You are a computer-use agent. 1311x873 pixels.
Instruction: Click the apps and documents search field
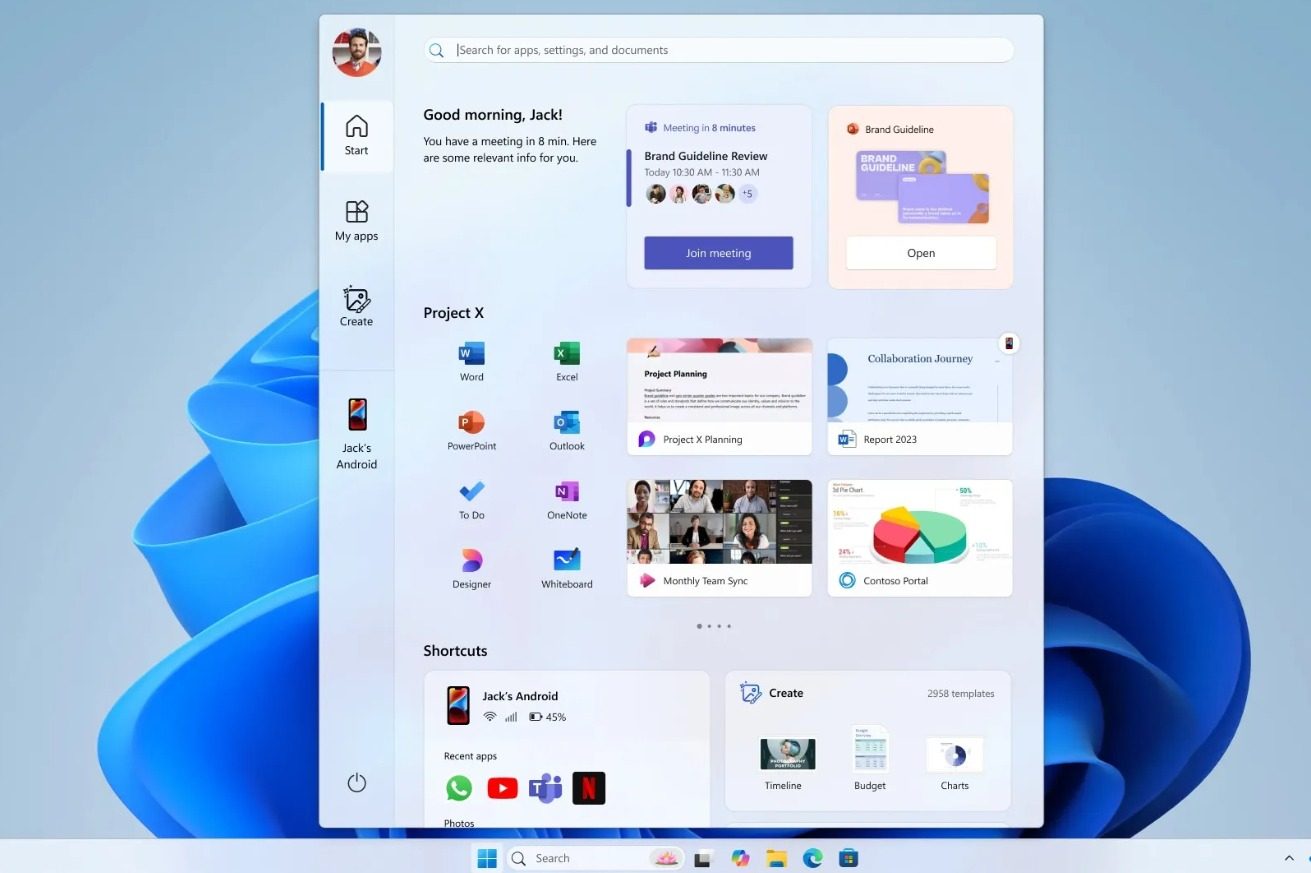click(x=718, y=50)
